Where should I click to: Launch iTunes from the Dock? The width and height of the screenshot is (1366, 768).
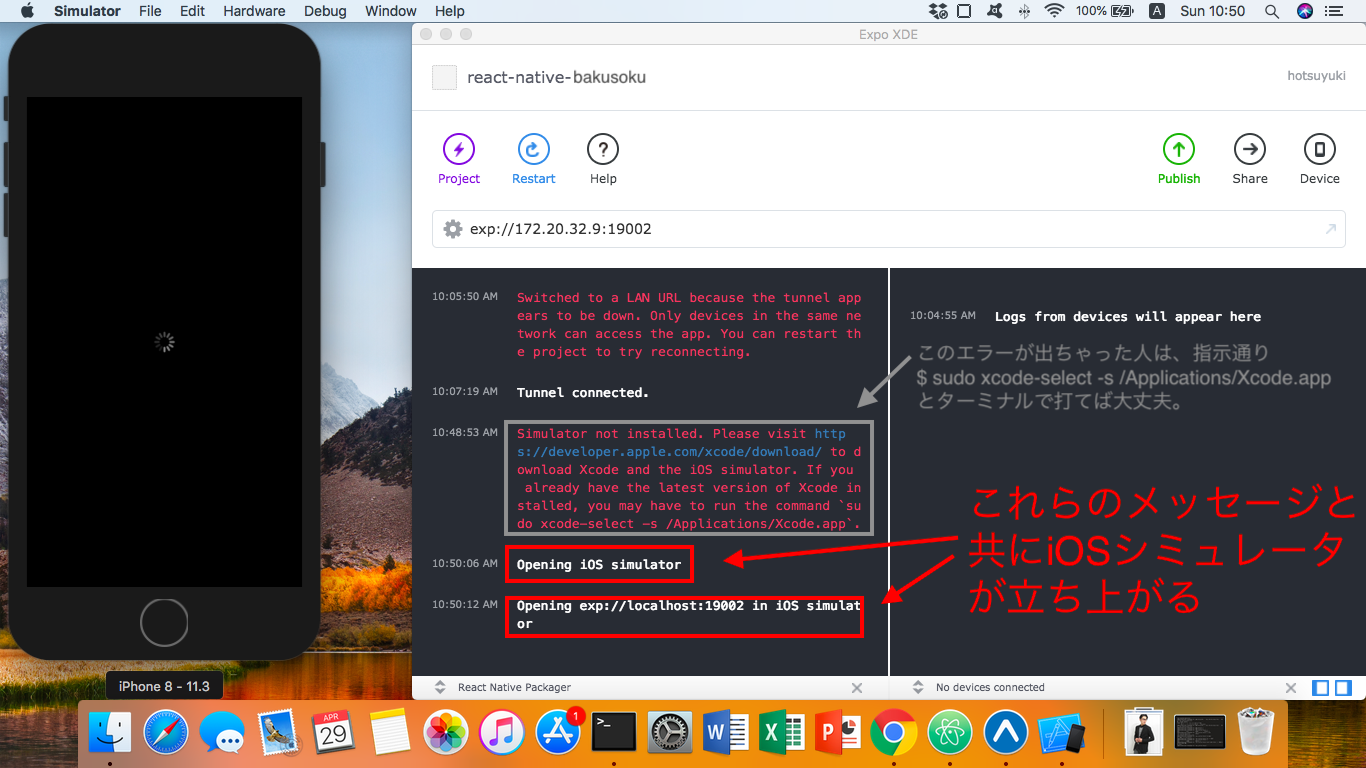tap(502, 734)
